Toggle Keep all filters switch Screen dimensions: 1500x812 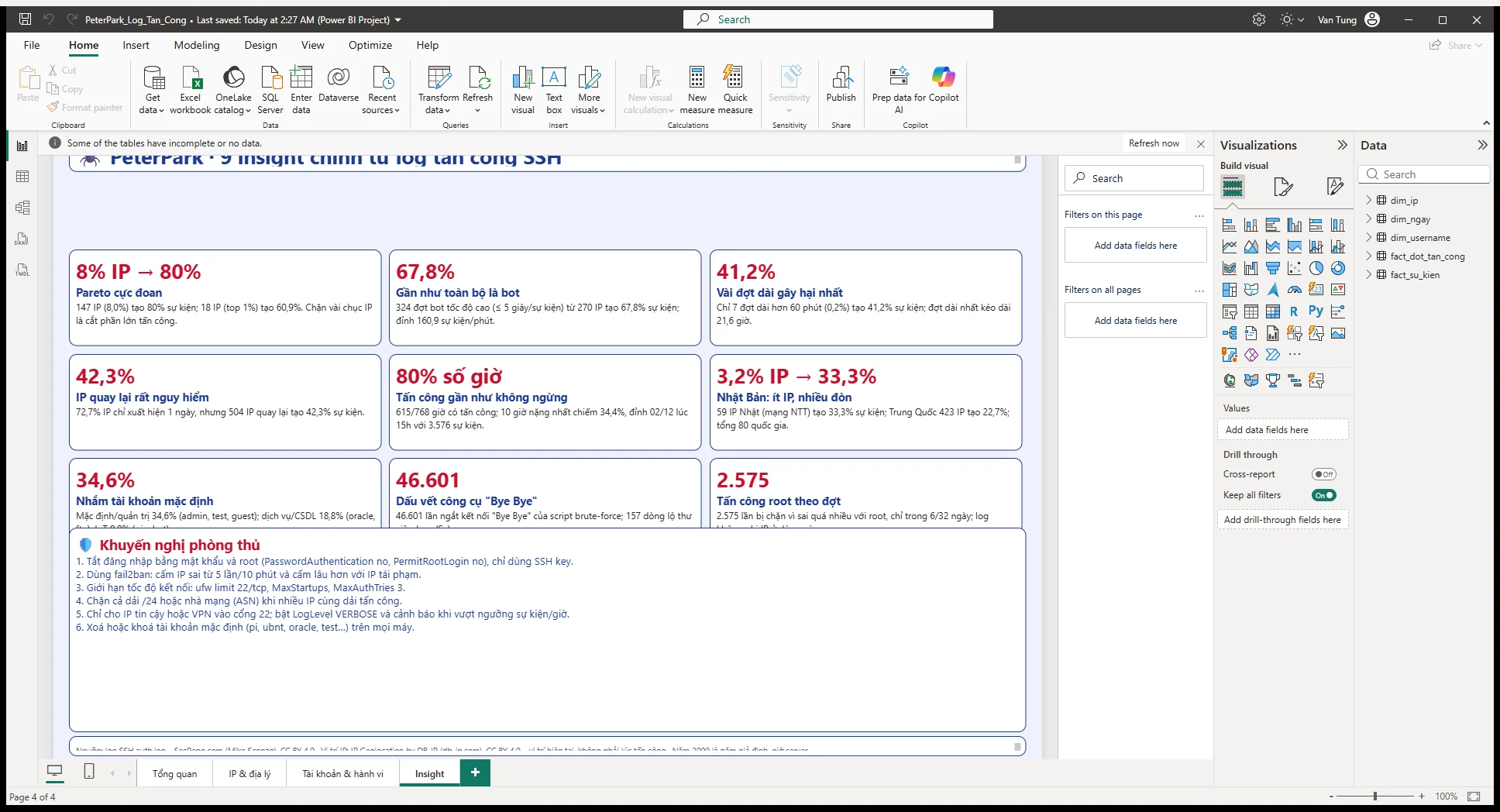[x=1323, y=495]
